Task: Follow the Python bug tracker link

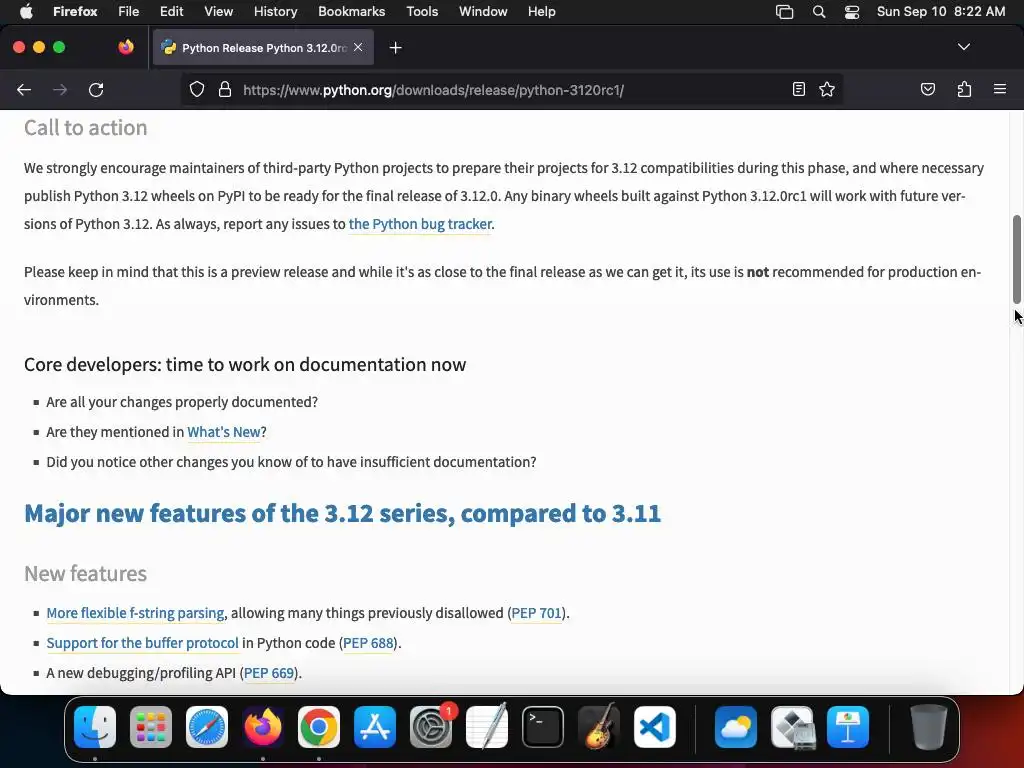Action: pyautogui.click(x=420, y=224)
